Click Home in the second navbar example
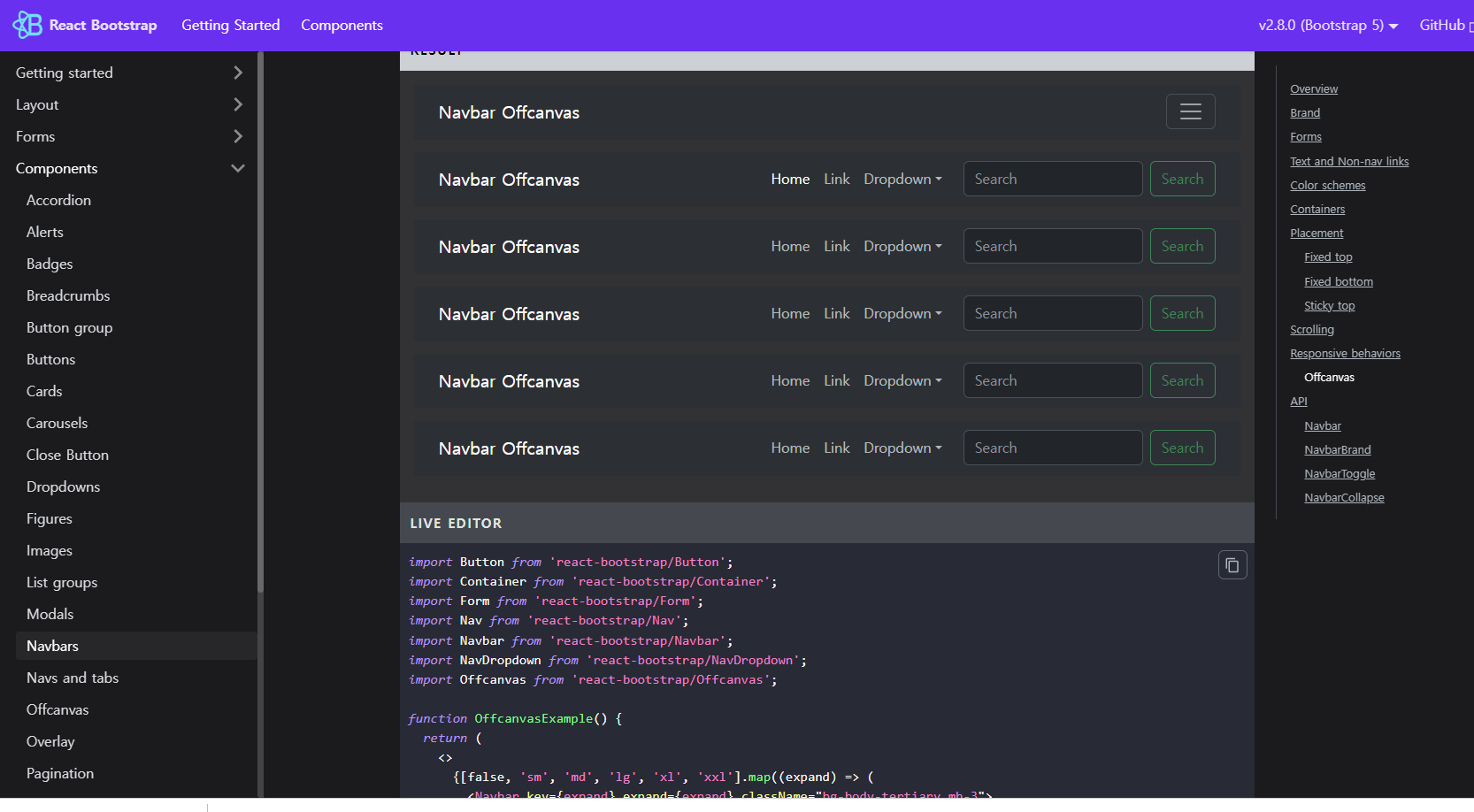The height and width of the screenshot is (812, 1474). (790, 179)
